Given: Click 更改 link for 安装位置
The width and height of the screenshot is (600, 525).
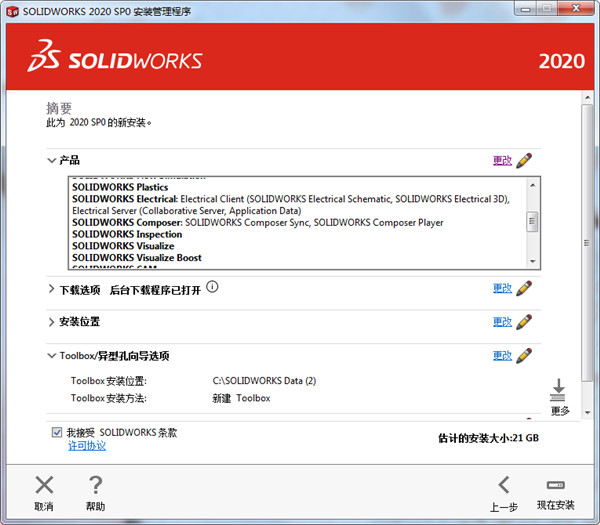Looking at the screenshot, I should (502, 322).
